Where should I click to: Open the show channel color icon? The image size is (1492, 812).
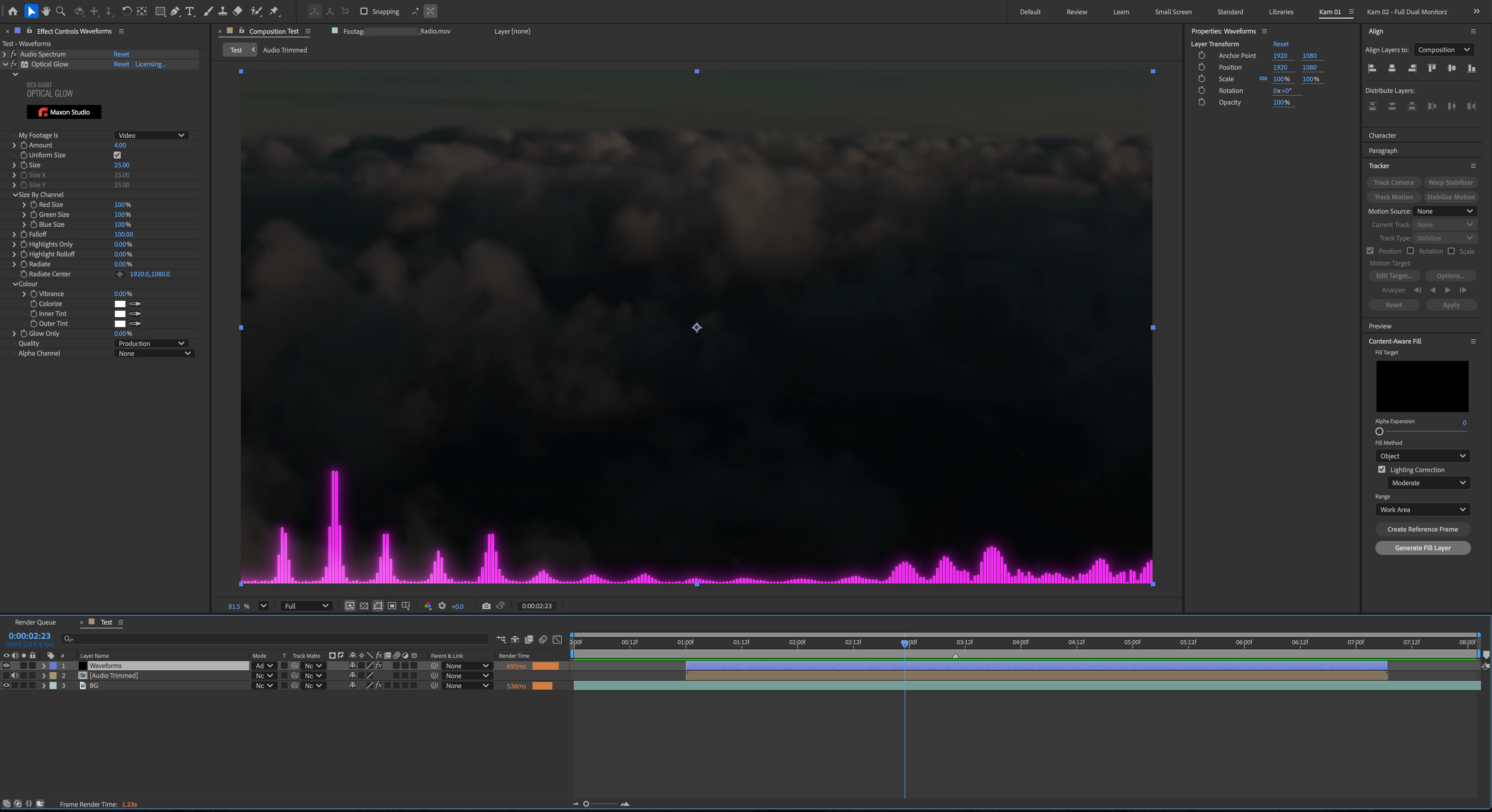(428, 606)
